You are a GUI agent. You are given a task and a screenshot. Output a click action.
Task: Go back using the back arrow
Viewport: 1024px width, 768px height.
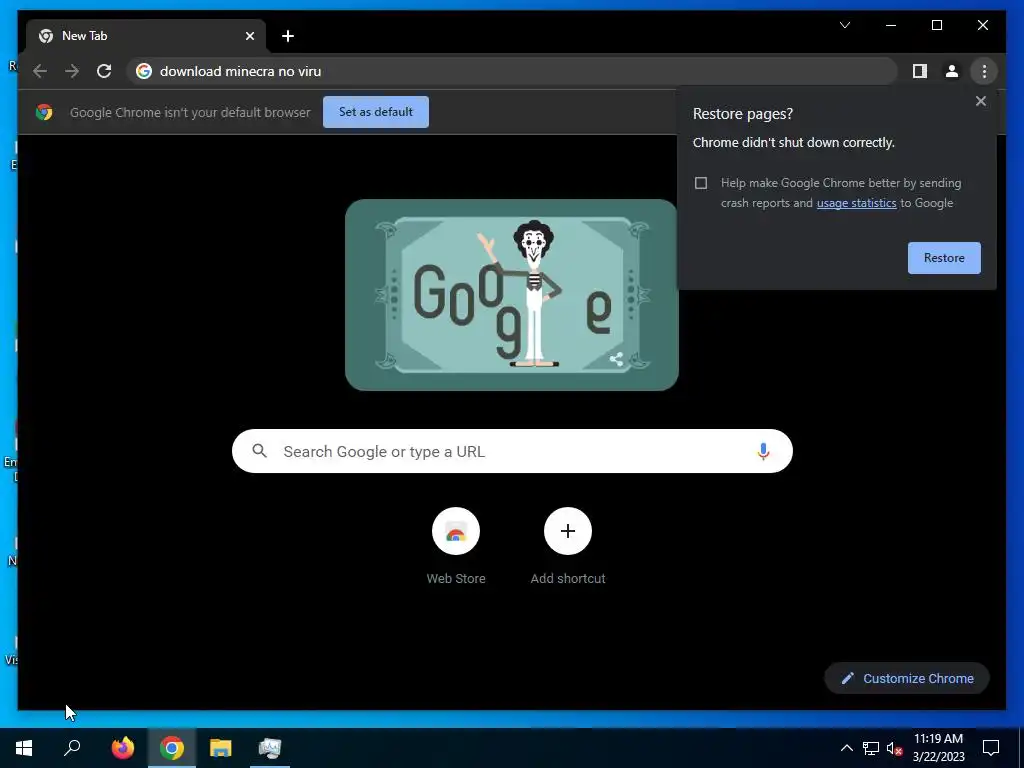tap(40, 71)
